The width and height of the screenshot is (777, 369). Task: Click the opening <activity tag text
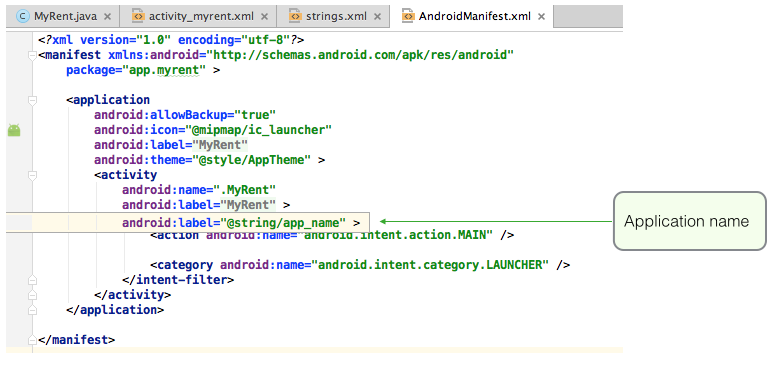125,175
